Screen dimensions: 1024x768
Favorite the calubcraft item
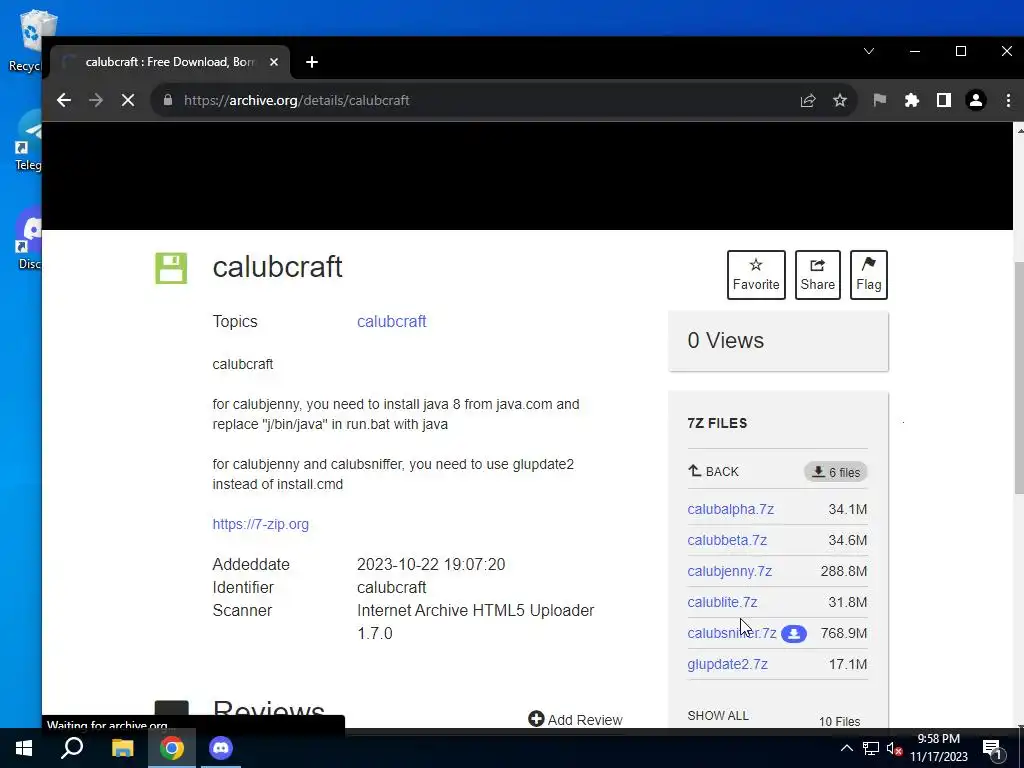tap(756, 275)
